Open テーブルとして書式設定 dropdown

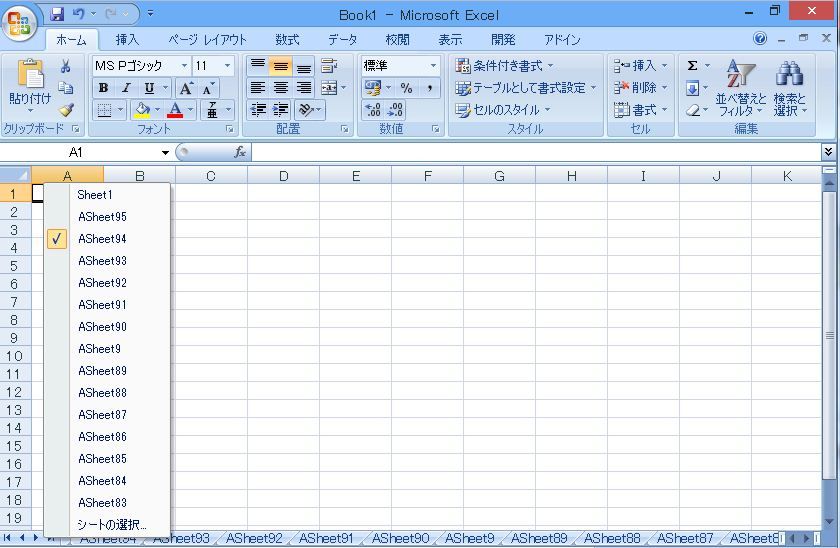click(x=525, y=88)
